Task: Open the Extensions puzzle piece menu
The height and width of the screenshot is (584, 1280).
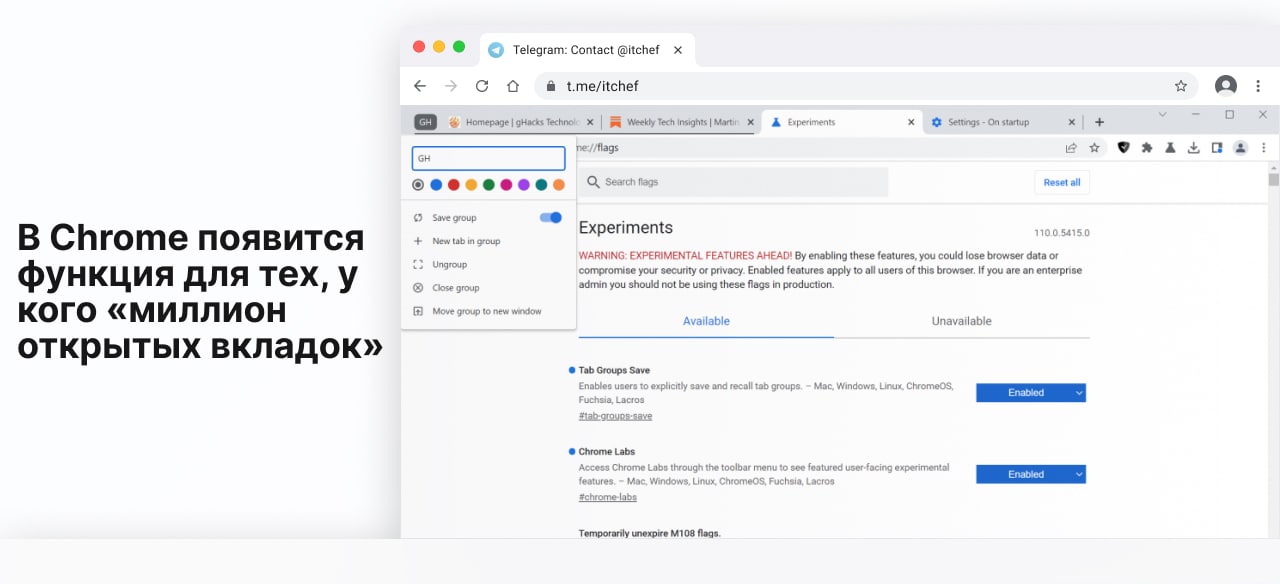Action: (x=1147, y=148)
